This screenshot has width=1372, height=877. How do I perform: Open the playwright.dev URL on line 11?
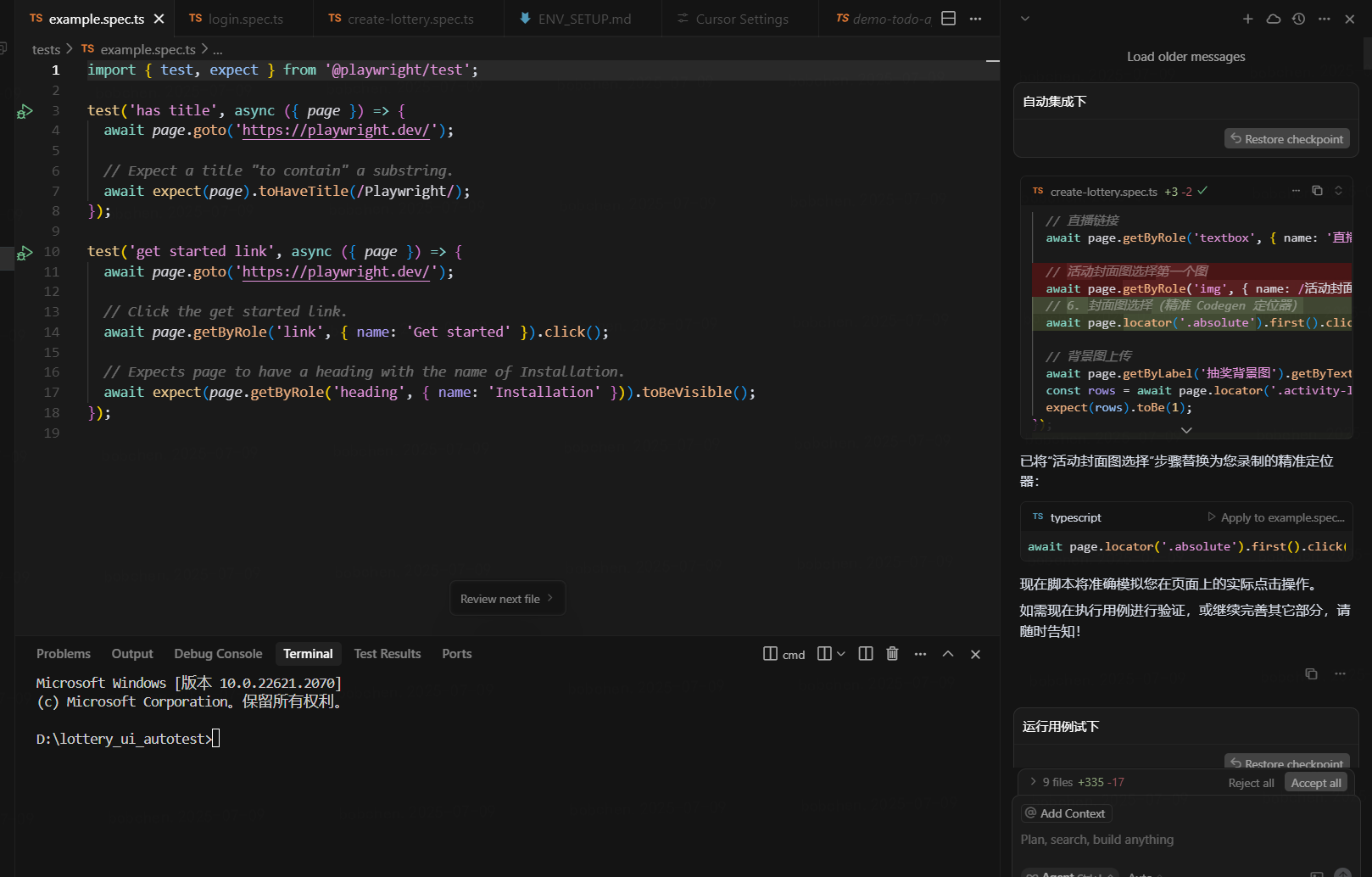tap(336, 272)
